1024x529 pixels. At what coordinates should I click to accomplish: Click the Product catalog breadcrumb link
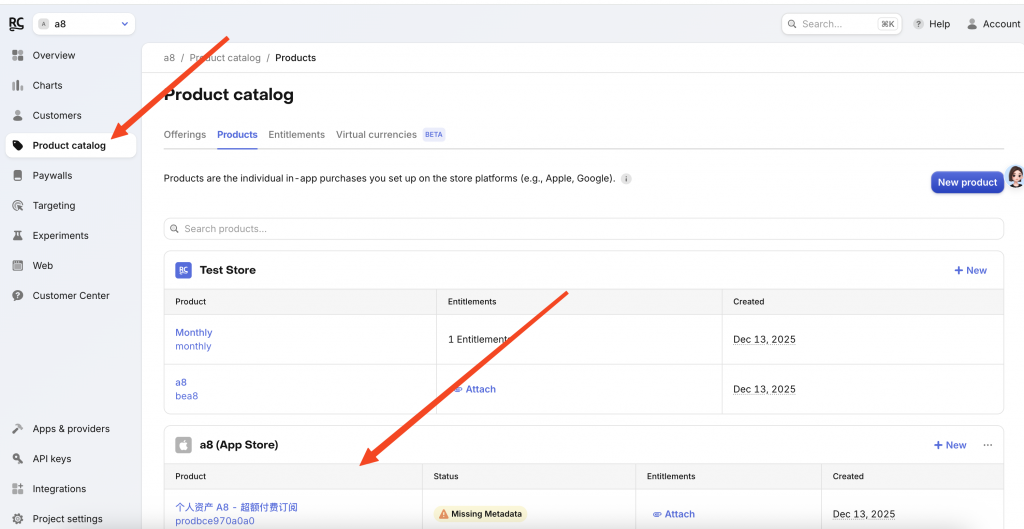(224, 58)
